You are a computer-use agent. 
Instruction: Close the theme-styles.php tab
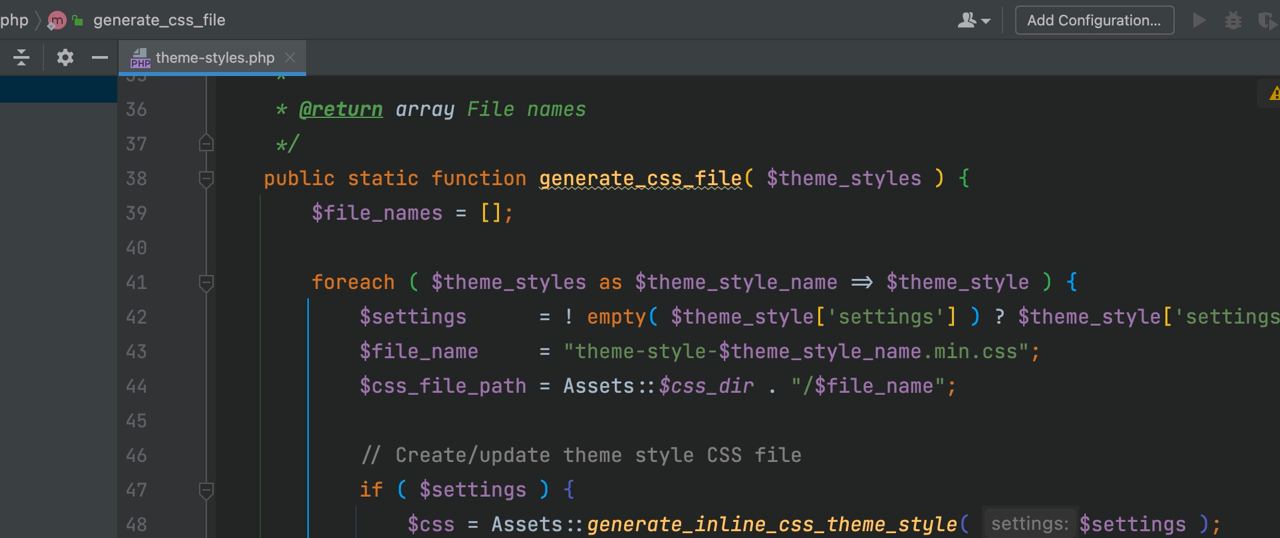pyautogui.click(x=290, y=58)
